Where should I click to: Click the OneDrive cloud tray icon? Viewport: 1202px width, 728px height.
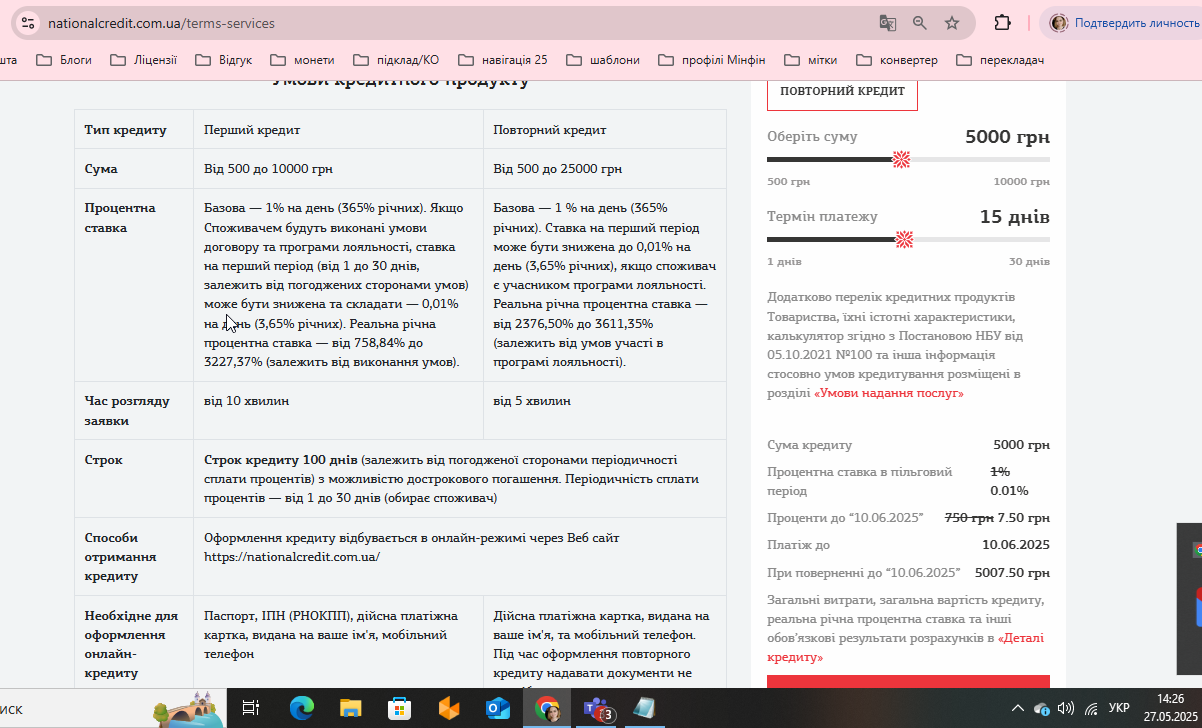[x=1041, y=708]
